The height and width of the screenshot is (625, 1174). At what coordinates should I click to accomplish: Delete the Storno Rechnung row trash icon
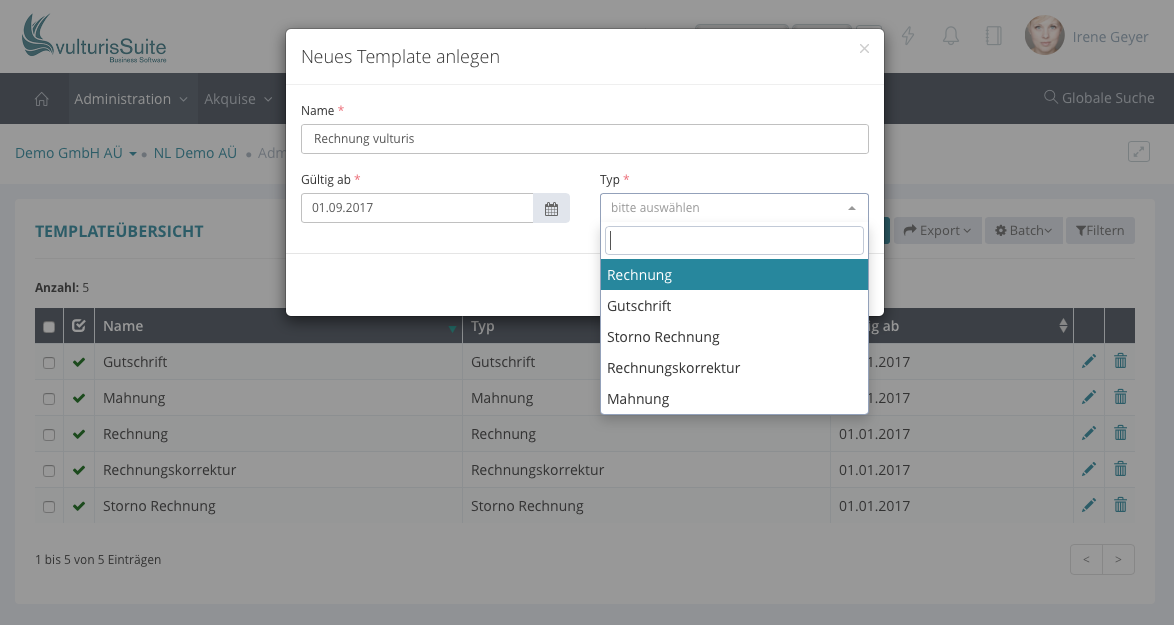1120,506
